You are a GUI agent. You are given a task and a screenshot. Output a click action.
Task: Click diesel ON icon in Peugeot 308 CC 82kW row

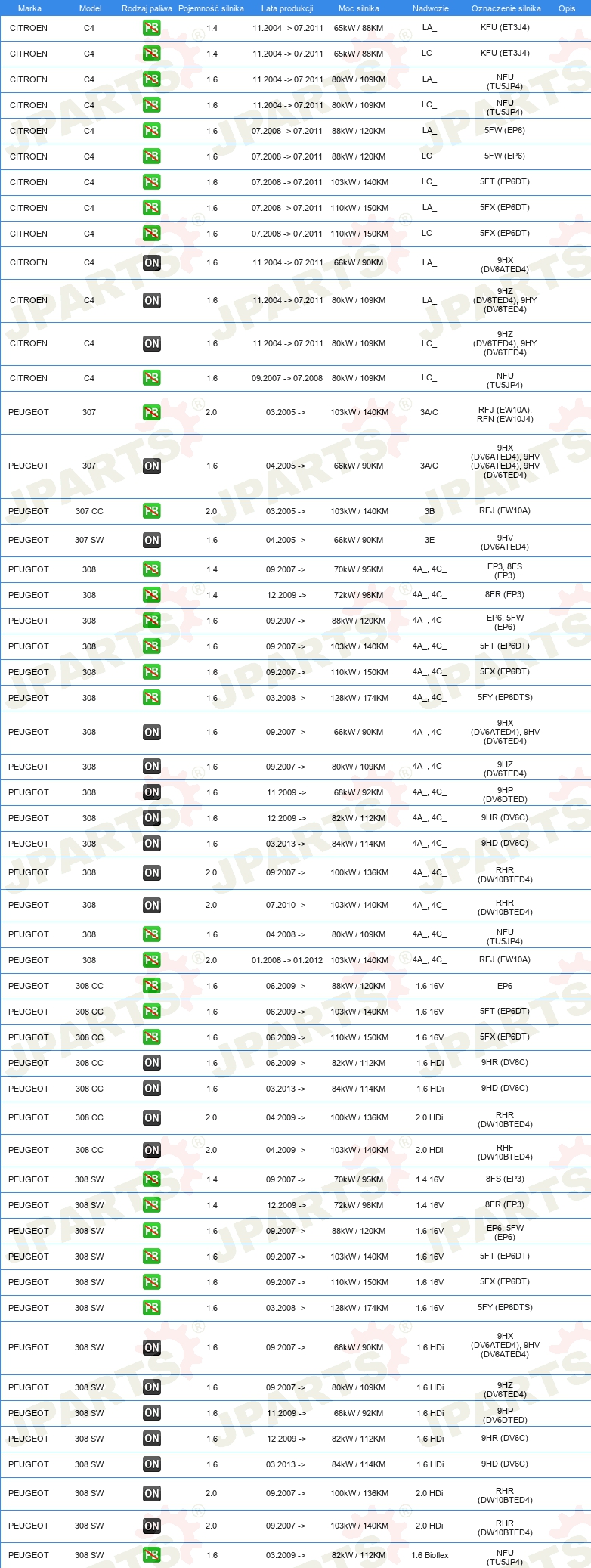click(x=152, y=1064)
